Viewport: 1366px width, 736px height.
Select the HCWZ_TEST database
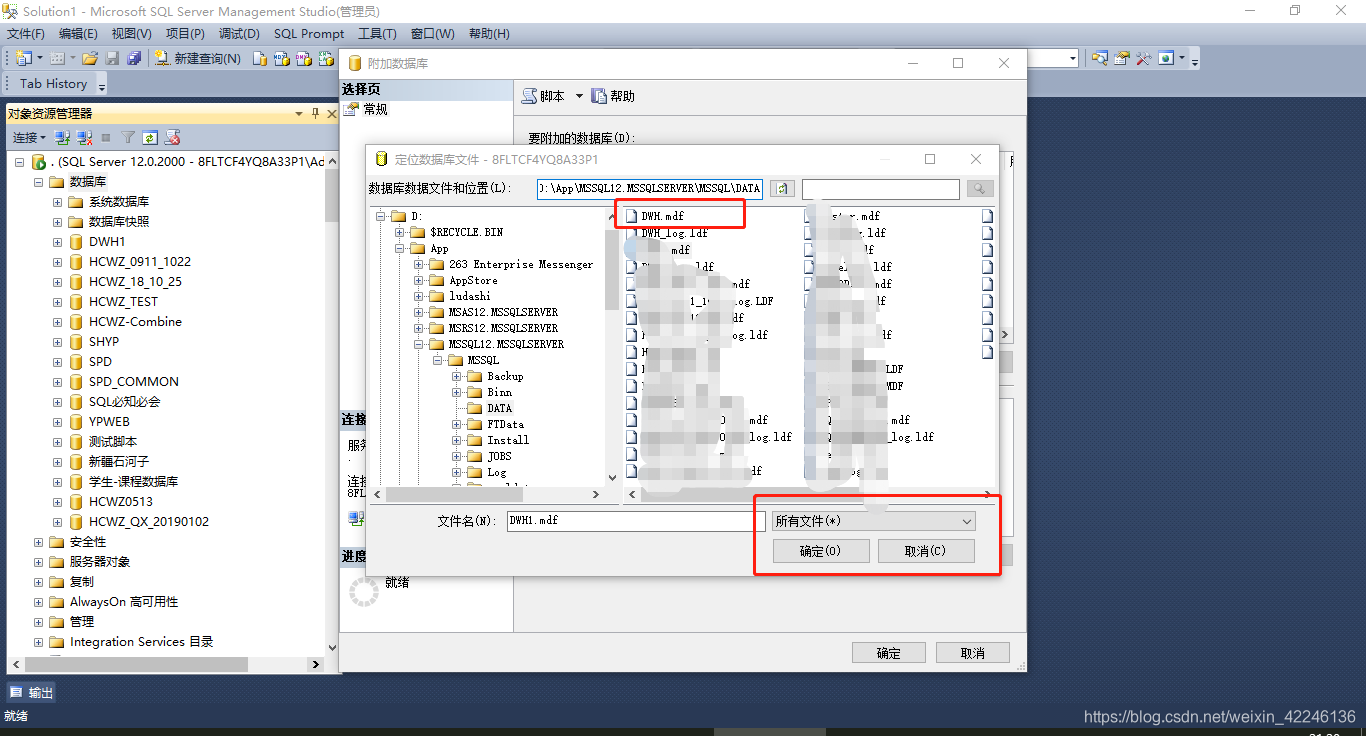123,302
